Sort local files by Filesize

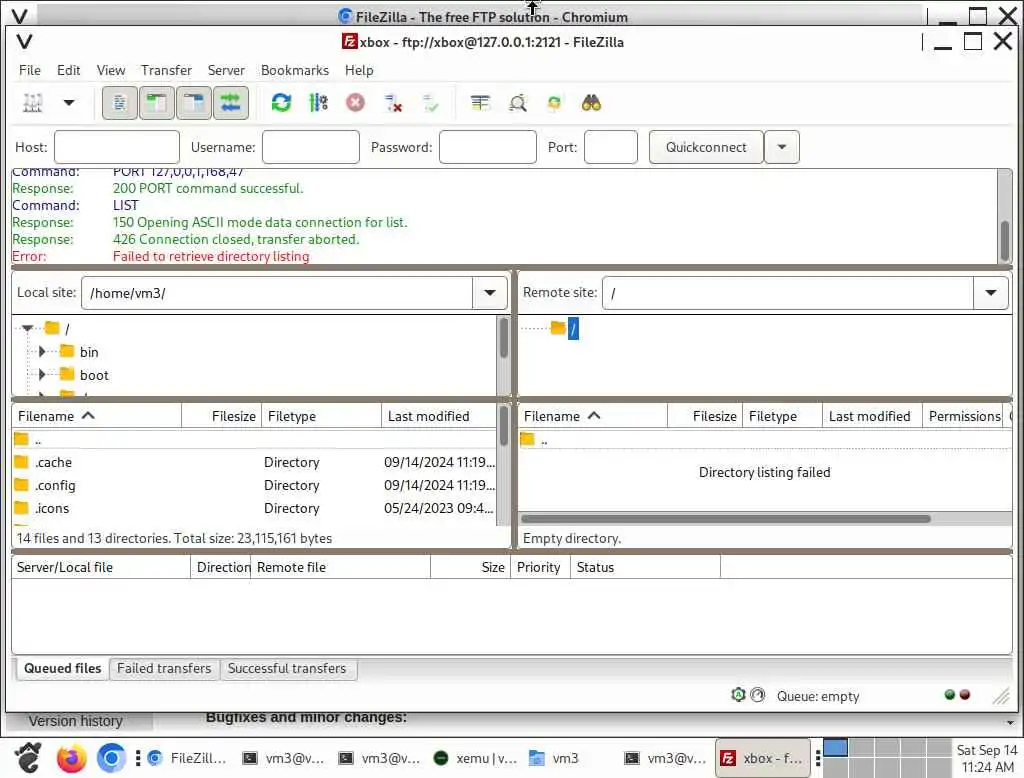pos(221,416)
